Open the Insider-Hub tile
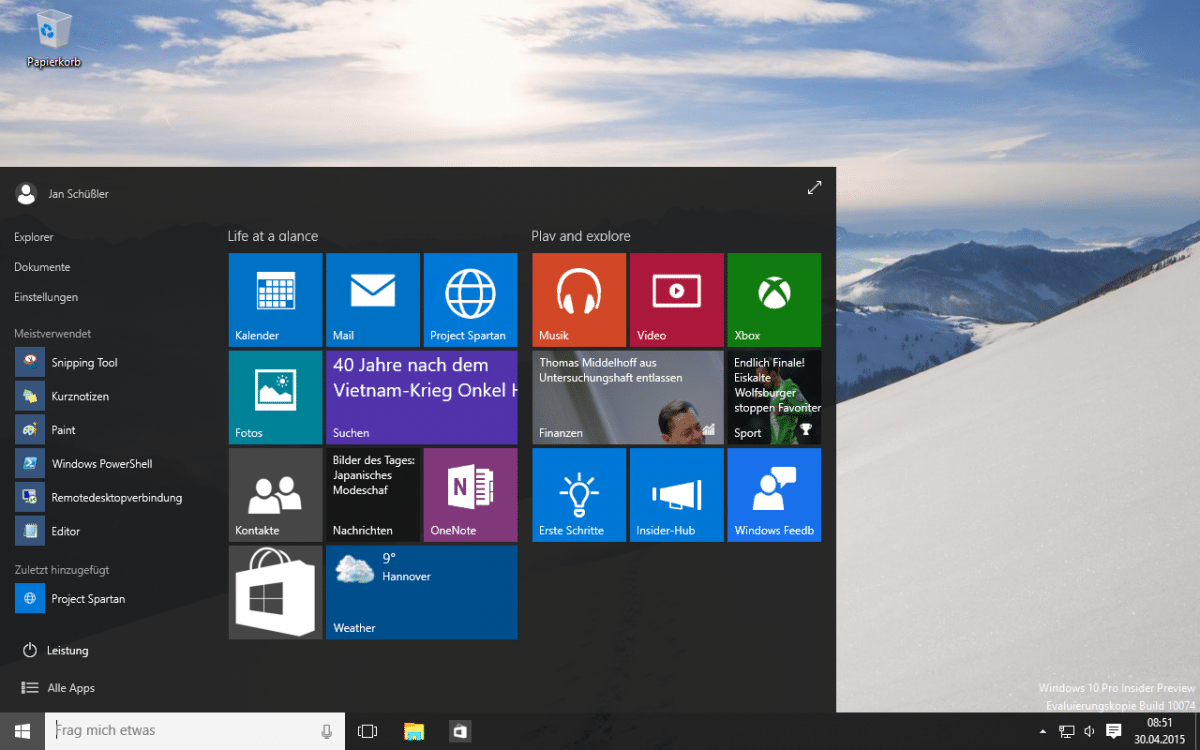The width and height of the screenshot is (1200, 750). [676, 495]
